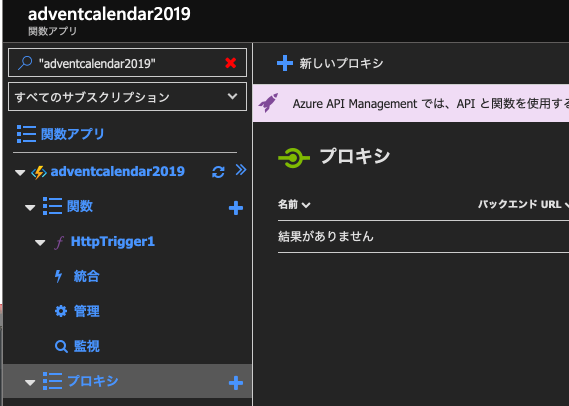The image size is (569, 406).
Task: Click the "adventcalendar2019" search field
Action: tap(127, 63)
